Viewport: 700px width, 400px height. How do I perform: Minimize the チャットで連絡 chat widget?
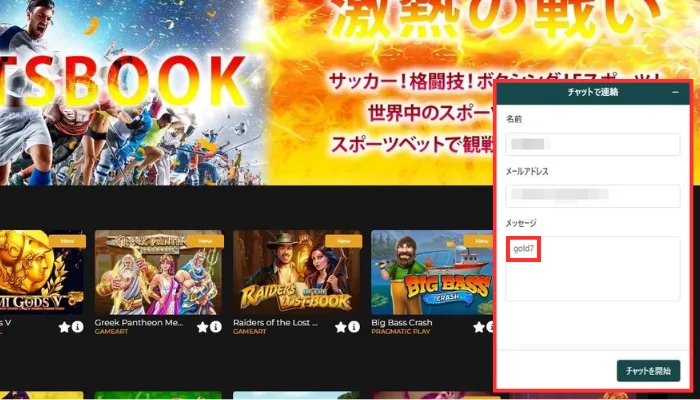(x=675, y=92)
